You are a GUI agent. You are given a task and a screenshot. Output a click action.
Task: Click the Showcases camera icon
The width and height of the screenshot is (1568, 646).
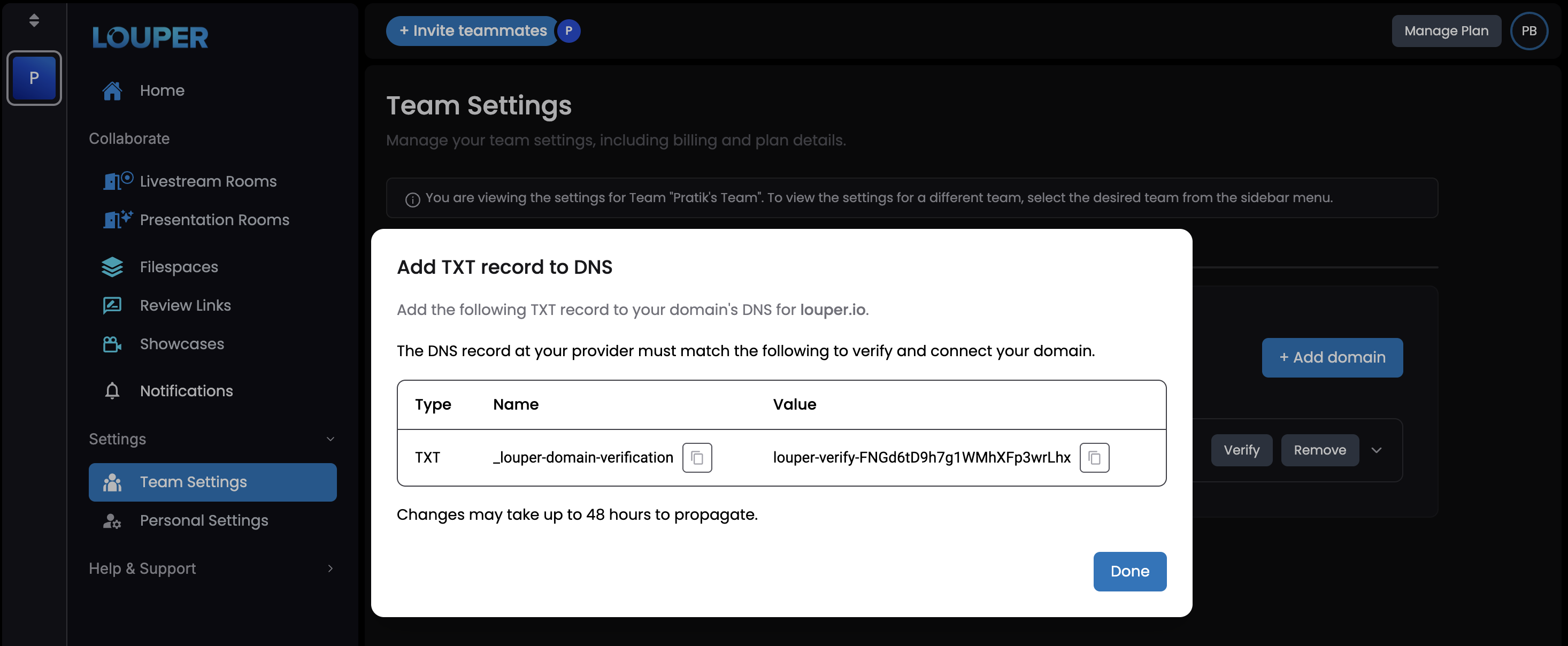tap(112, 344)
